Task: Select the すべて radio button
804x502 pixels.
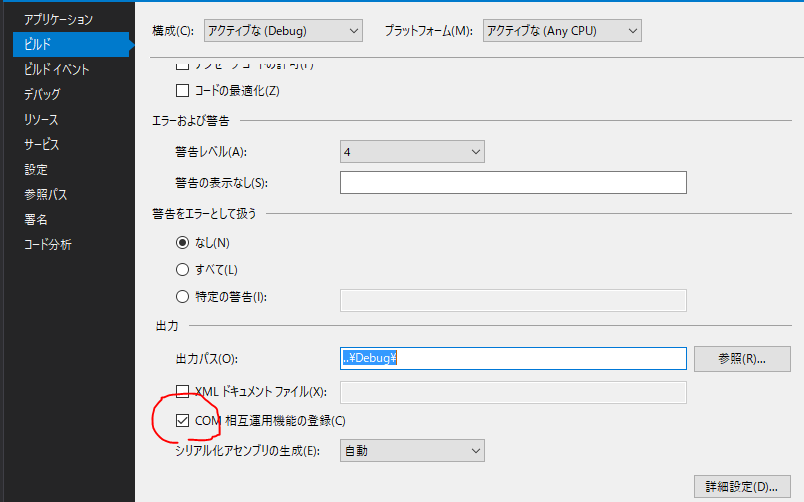Action: click(183, 270)
